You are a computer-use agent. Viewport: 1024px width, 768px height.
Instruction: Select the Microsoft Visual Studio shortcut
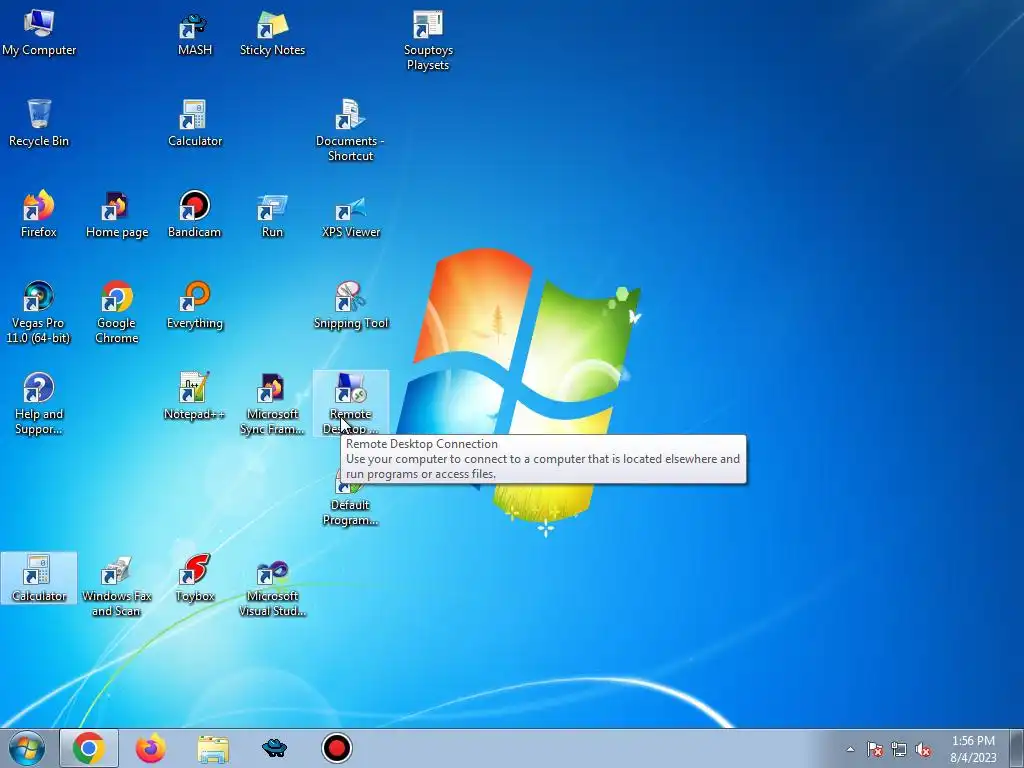(272, 586)
